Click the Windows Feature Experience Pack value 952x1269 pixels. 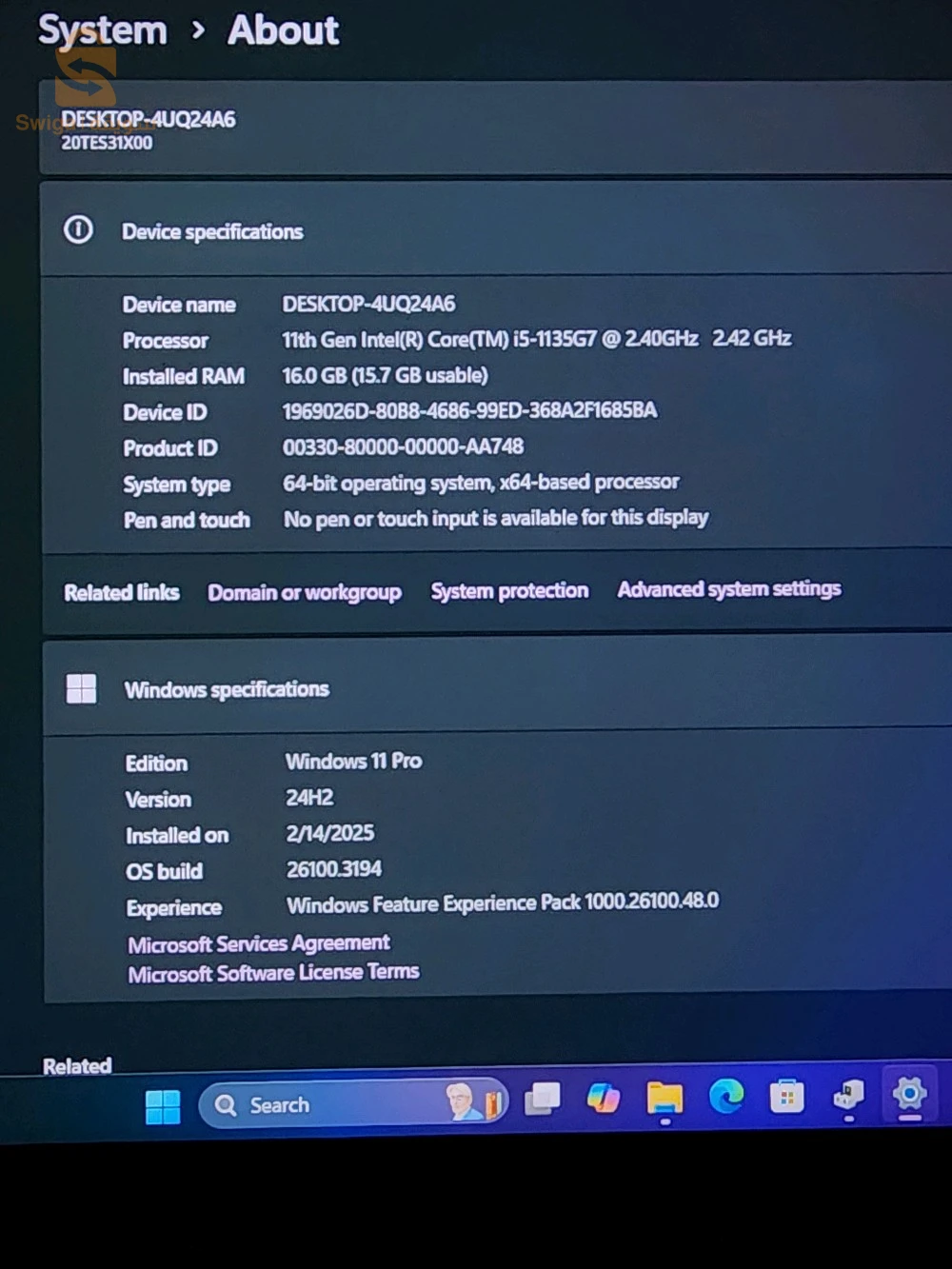pos(503,902)
